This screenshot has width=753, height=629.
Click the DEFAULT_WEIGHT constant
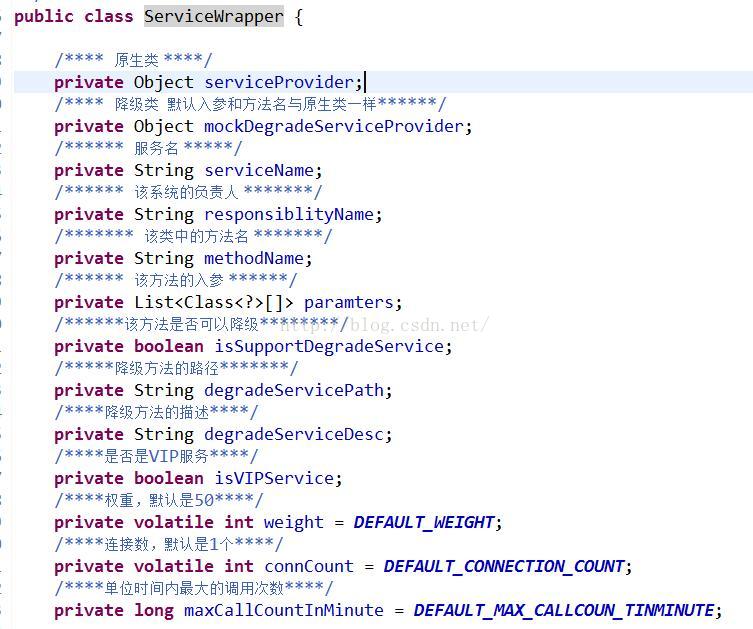click(424, 522)
